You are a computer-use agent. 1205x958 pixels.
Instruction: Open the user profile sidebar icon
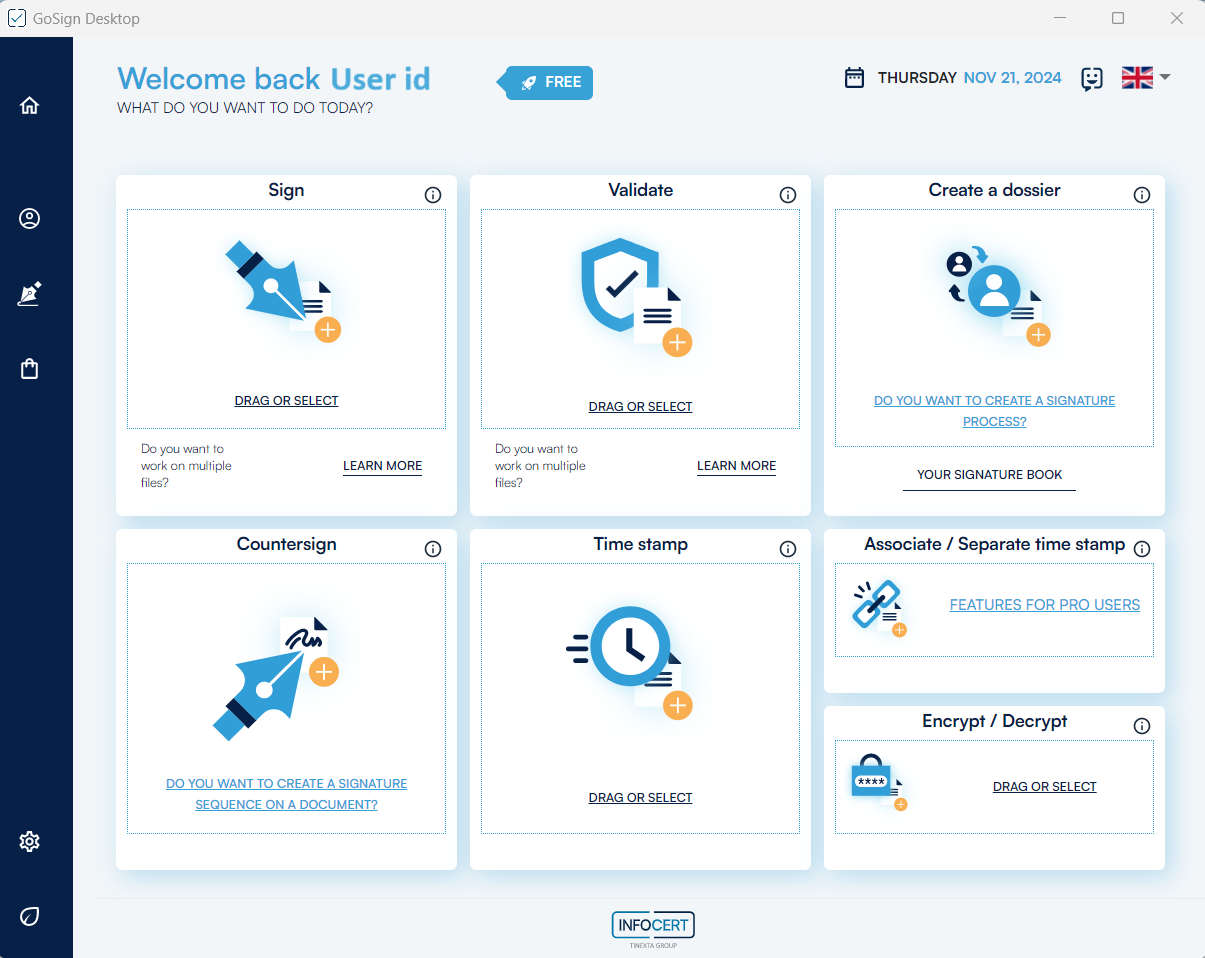point(29,219)
